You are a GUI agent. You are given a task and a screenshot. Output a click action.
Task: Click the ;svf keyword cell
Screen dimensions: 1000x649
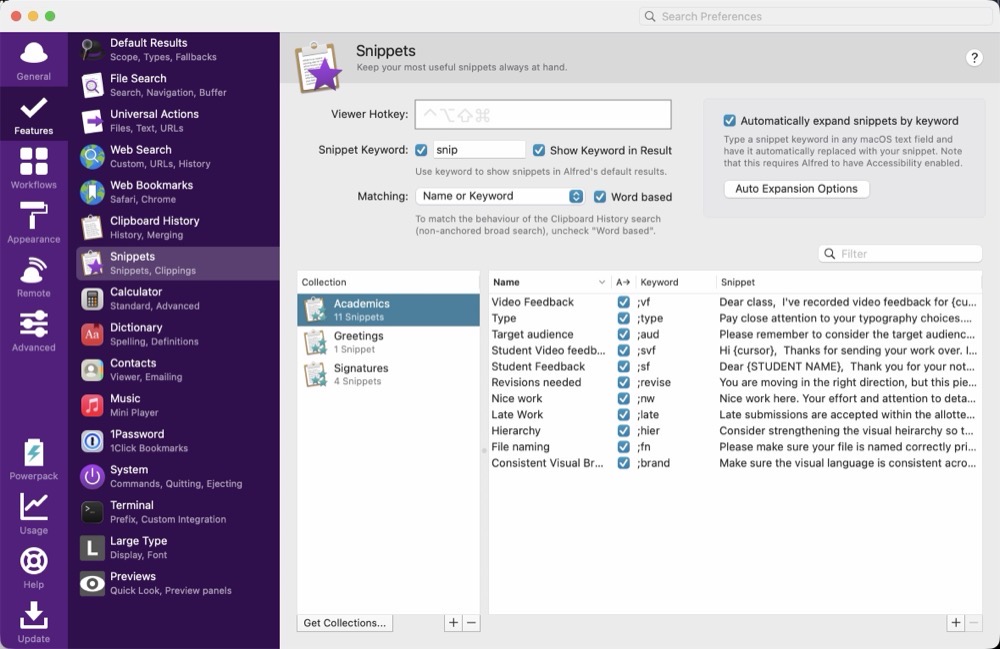pyautogui.click(x=646, y=351)
